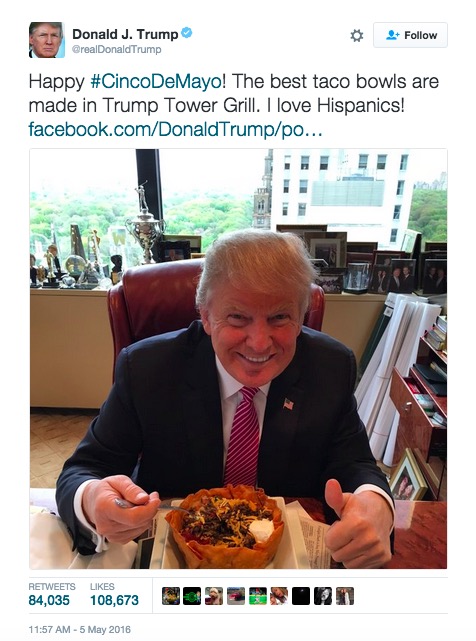
Task: Click the blue verified checkmark badge
Action: point(186,33)
